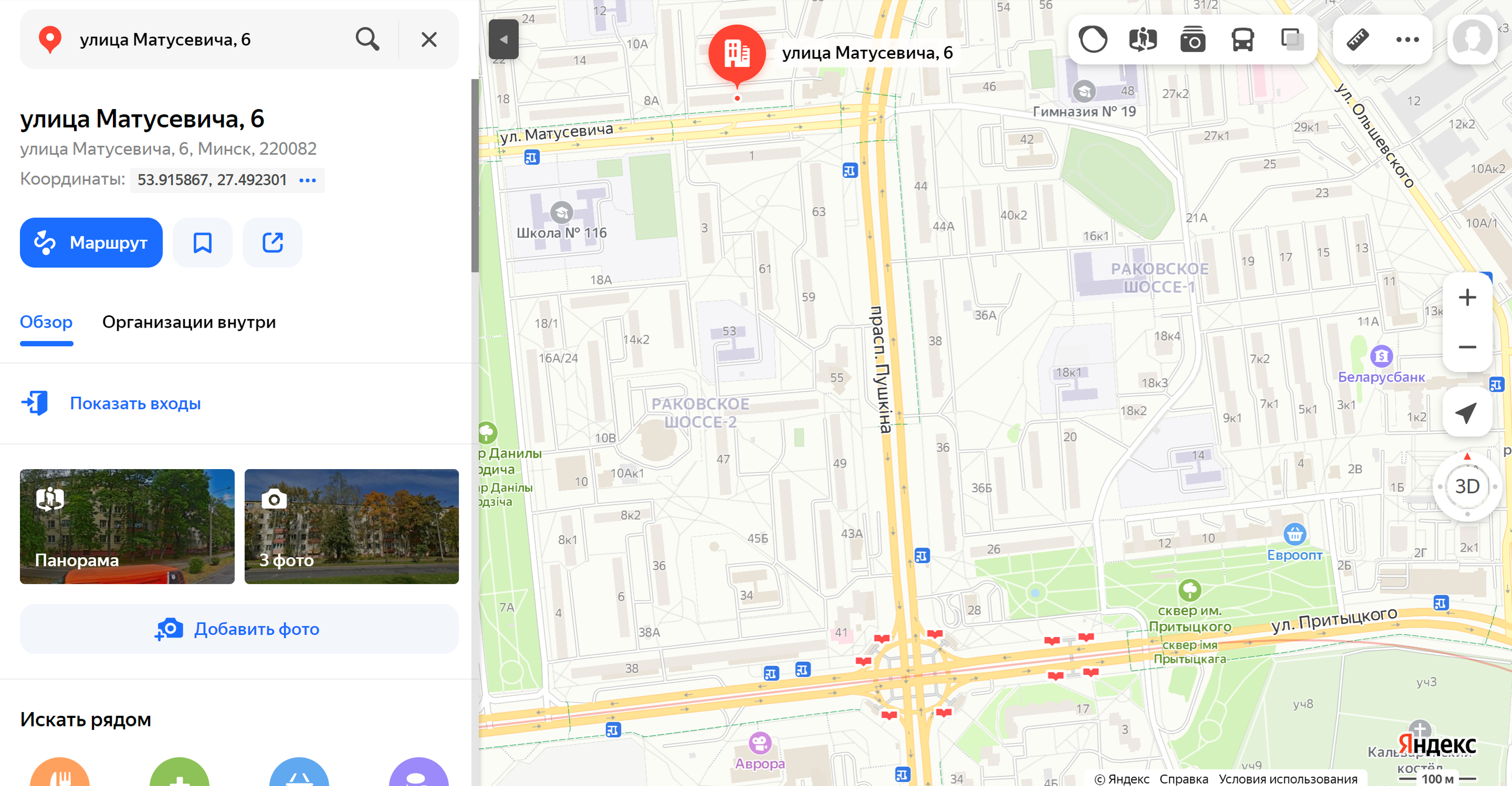This screenshot has height=786, width=1512.
Task: Open the more tools three-dots menu
Action: tap(1408, 39)
